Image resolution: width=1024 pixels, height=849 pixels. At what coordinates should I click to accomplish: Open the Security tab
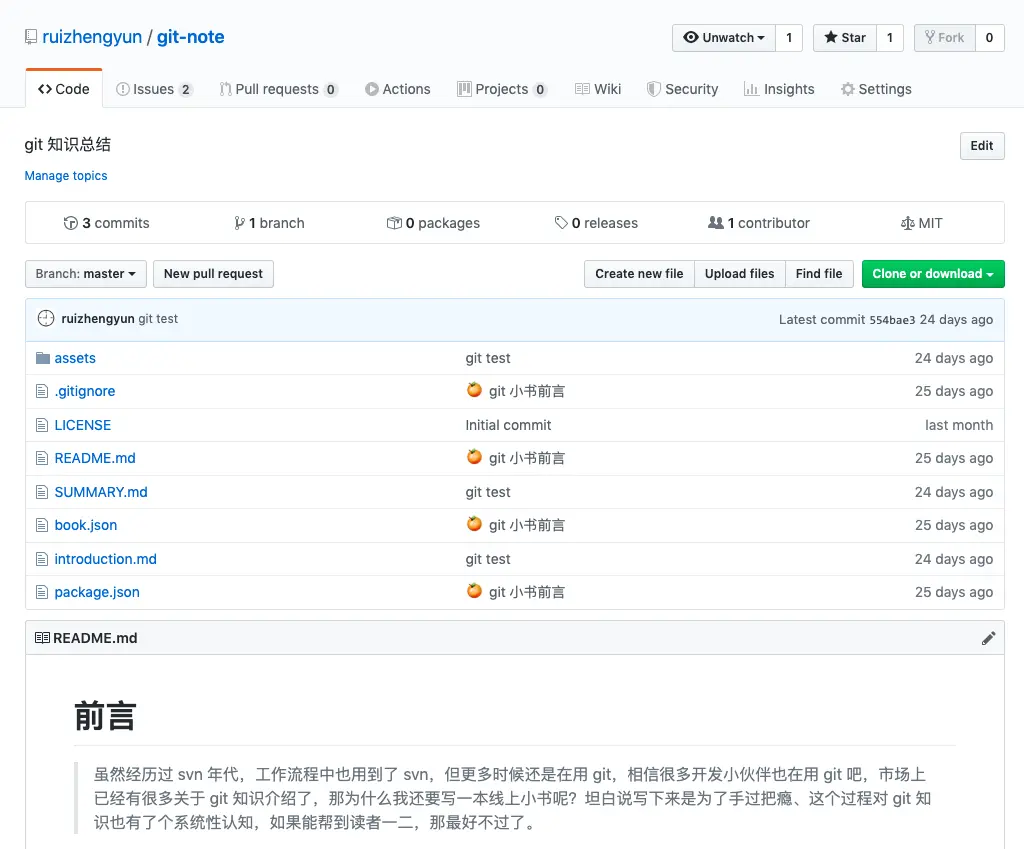(x=682, y=89)
